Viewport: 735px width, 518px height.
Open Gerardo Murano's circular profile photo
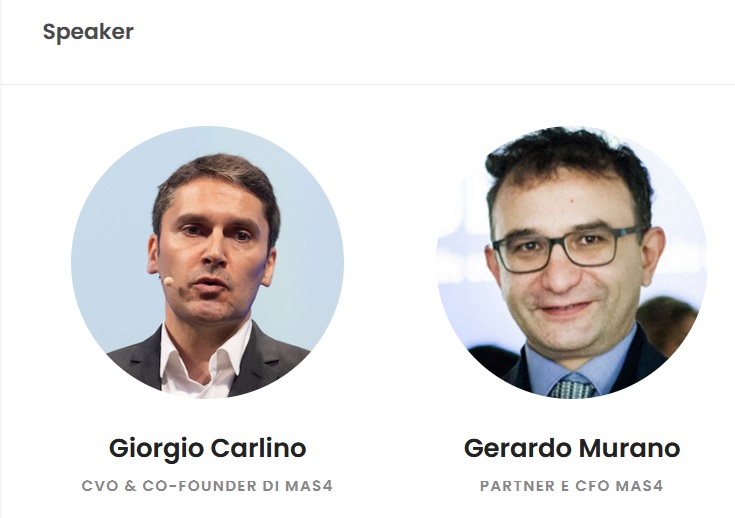[x=572, y=262]
